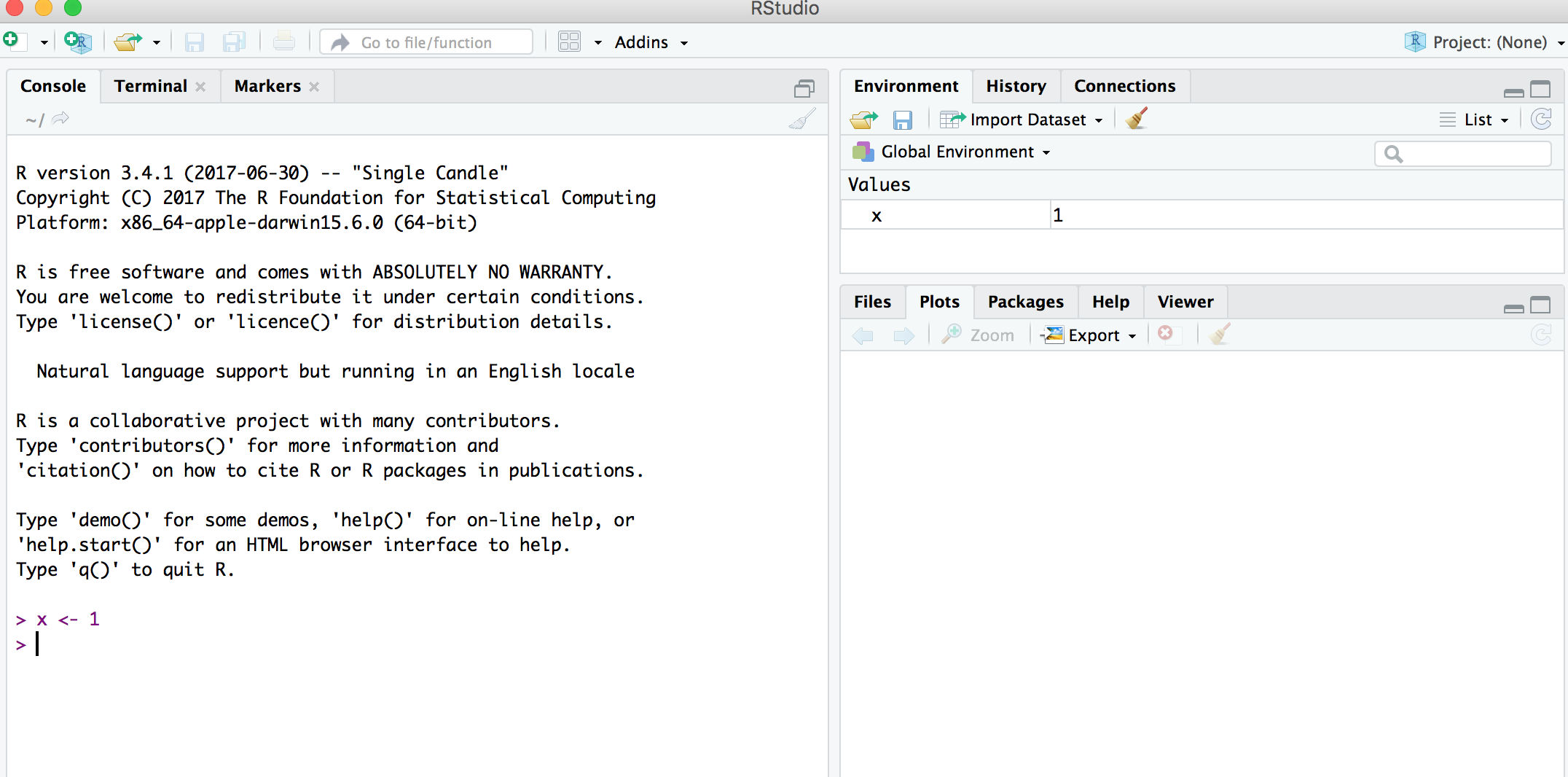Refresh the Environment pane
1568x777 pixels.
(1542, 119)
